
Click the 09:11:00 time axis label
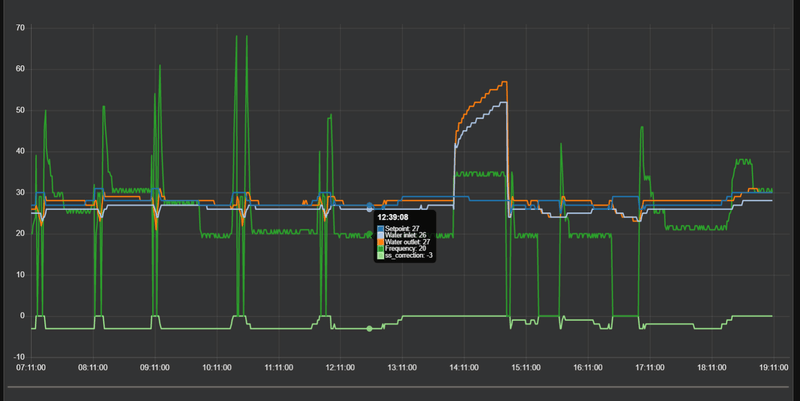pos(155,367)
